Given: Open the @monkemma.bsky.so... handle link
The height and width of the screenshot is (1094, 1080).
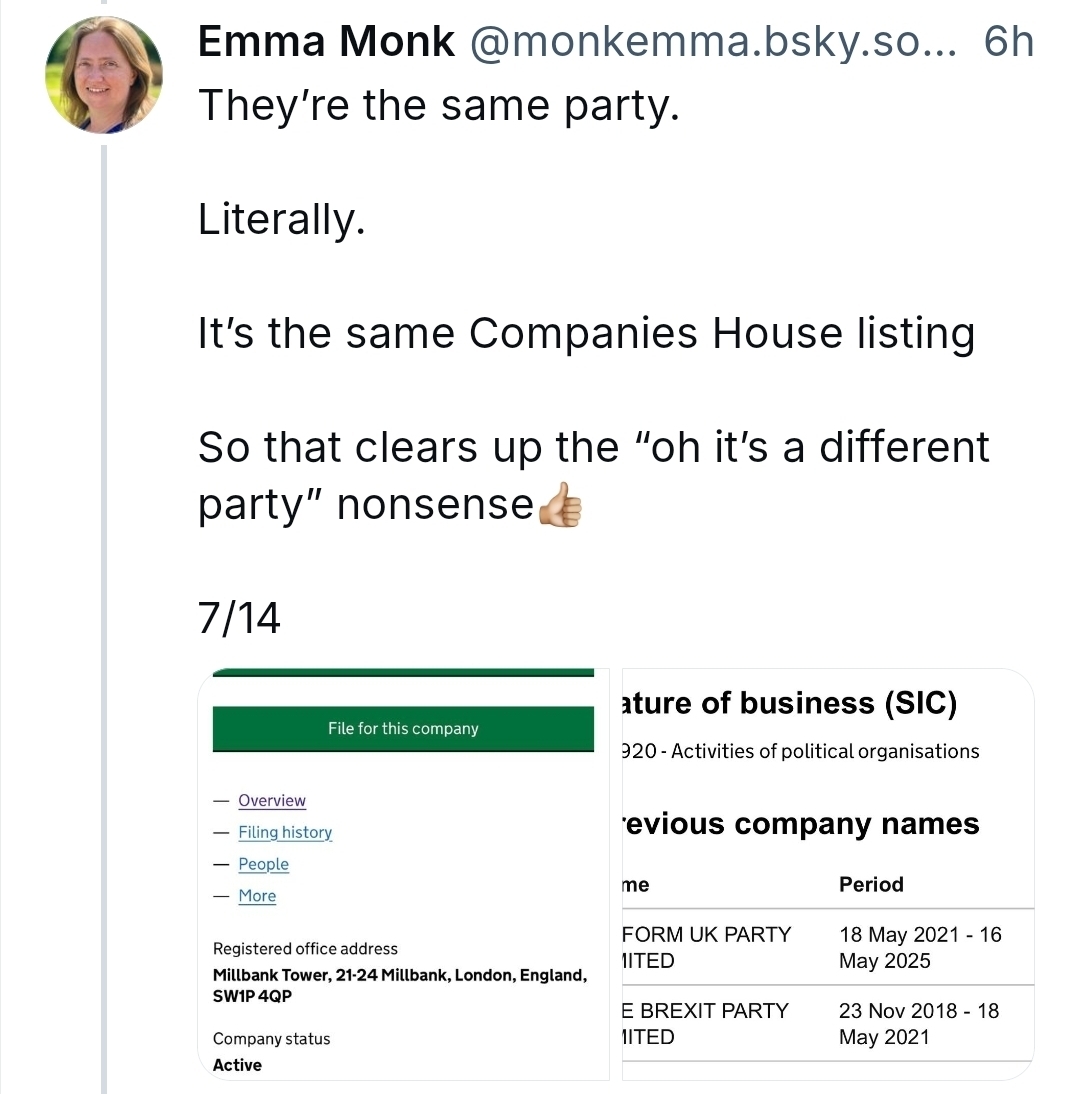Looking at the screenshot, I should pos(714,43).
